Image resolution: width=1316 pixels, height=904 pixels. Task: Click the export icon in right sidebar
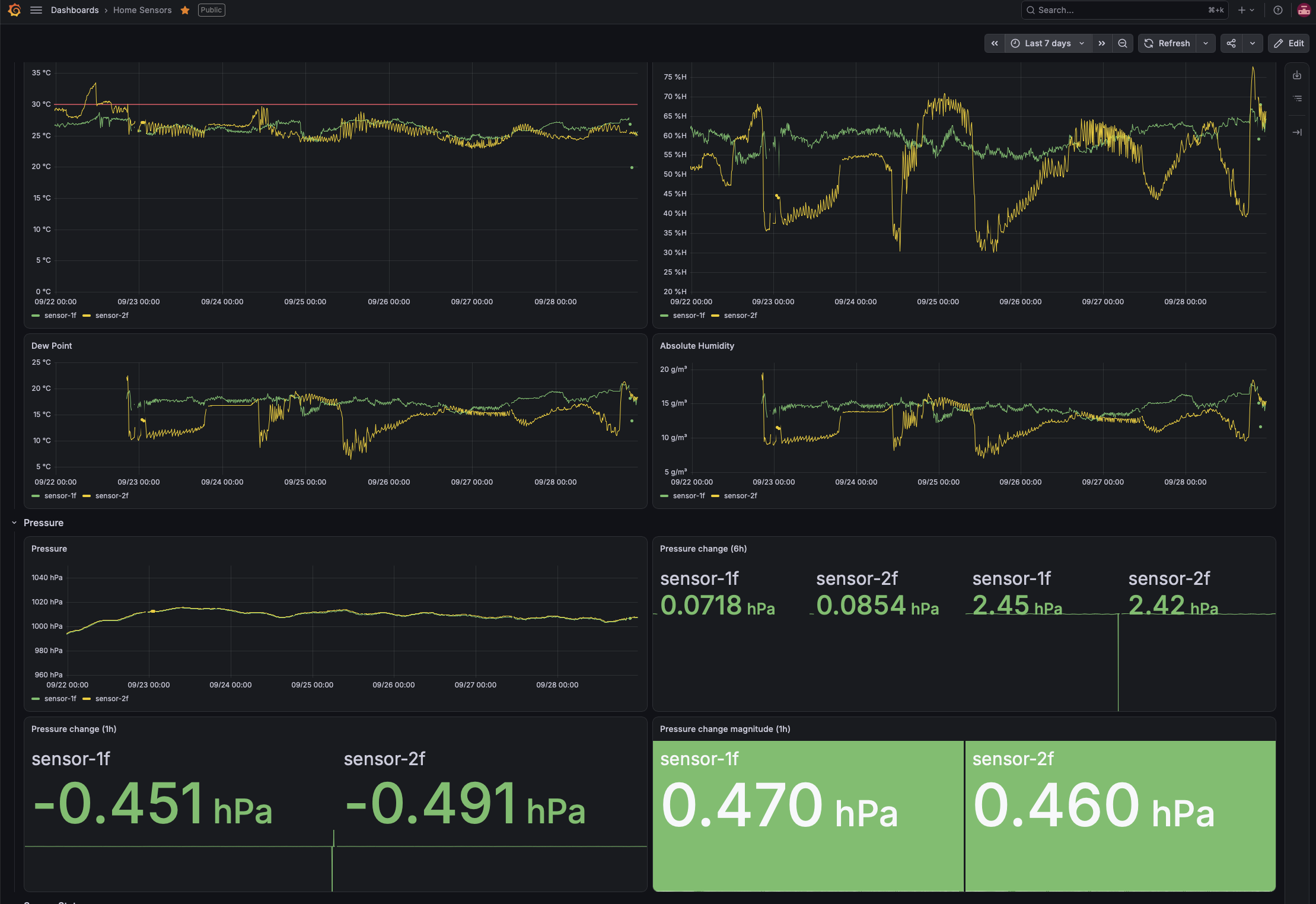[1297, 75]
